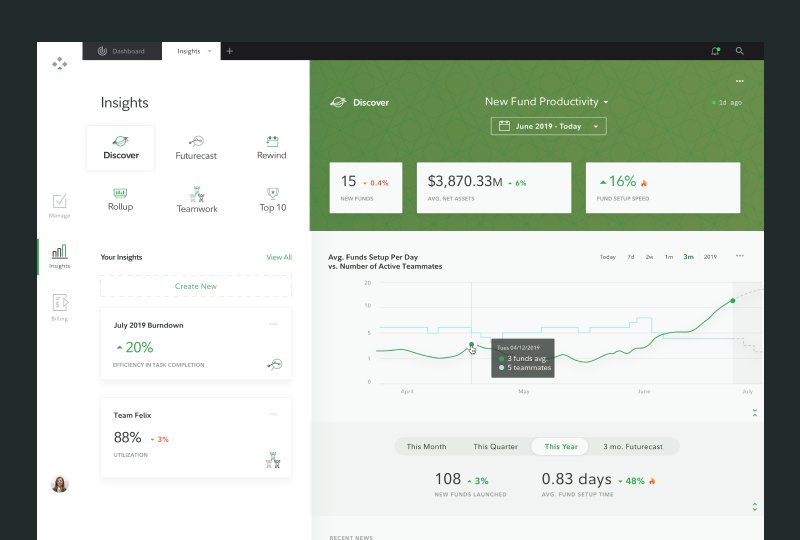The image size is (800, 540).
Task: Select the Rollup insight tile
Action: (x=120, y=200)
